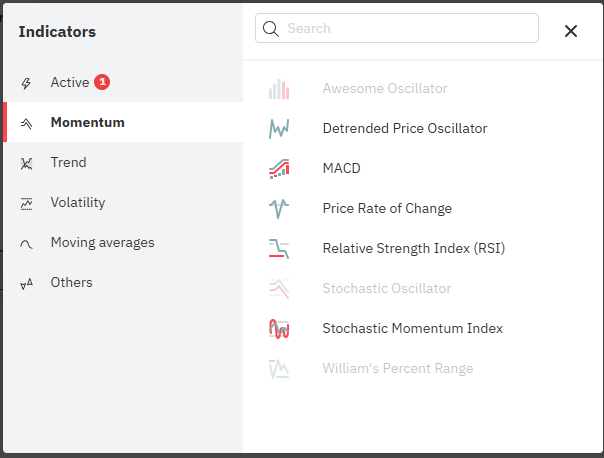Close the Indicators dialog

tap(571, 31)
